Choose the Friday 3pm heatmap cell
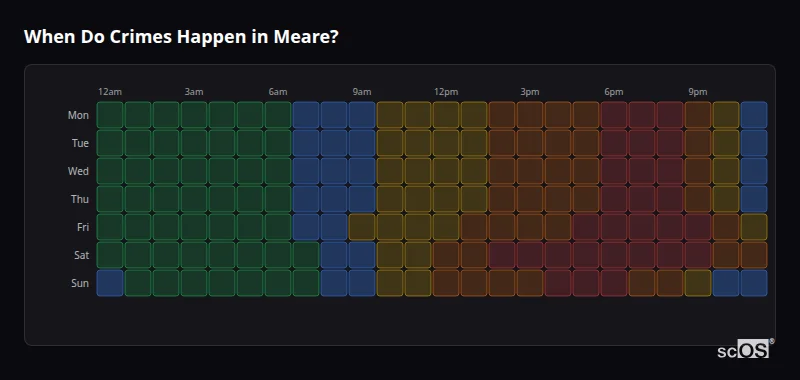The height and width of the screenshot is (380, 800). pyautogui.click(x=530, y=227)
